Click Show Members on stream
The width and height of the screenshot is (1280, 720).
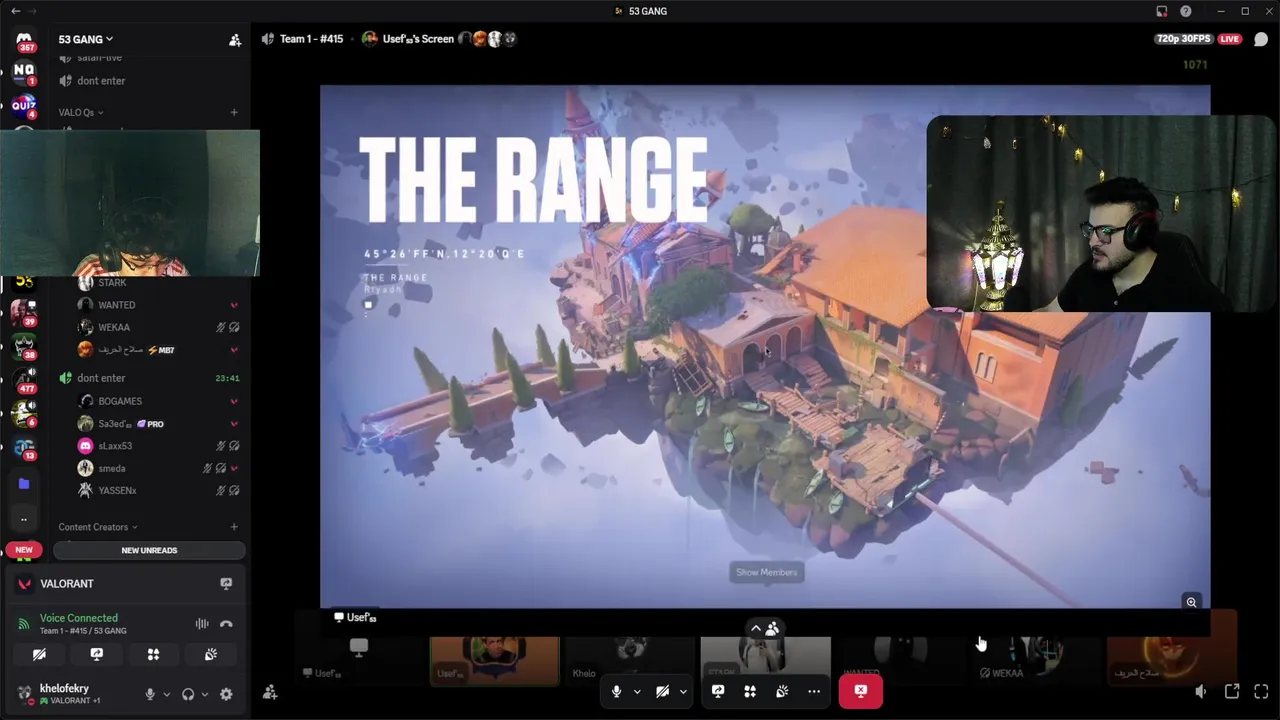[x=766, y=572]
